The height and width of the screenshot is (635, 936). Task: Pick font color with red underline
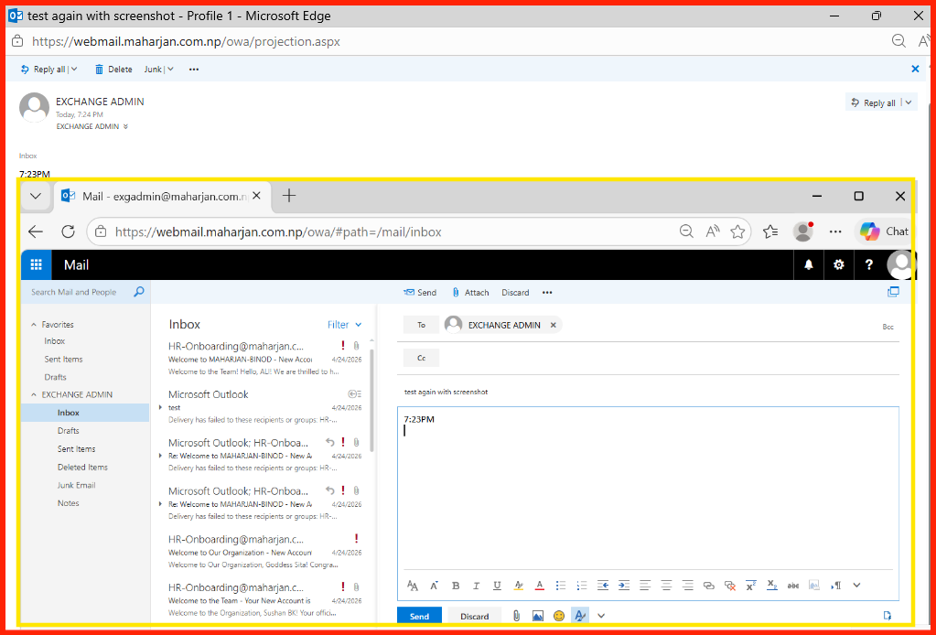(x=540, y=585)
